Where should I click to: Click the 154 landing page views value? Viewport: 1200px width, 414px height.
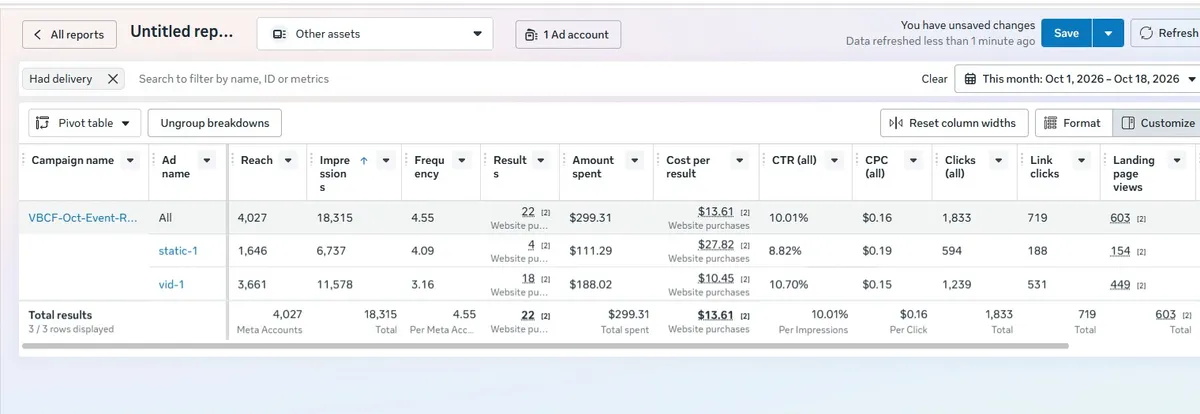point(1120,251)
